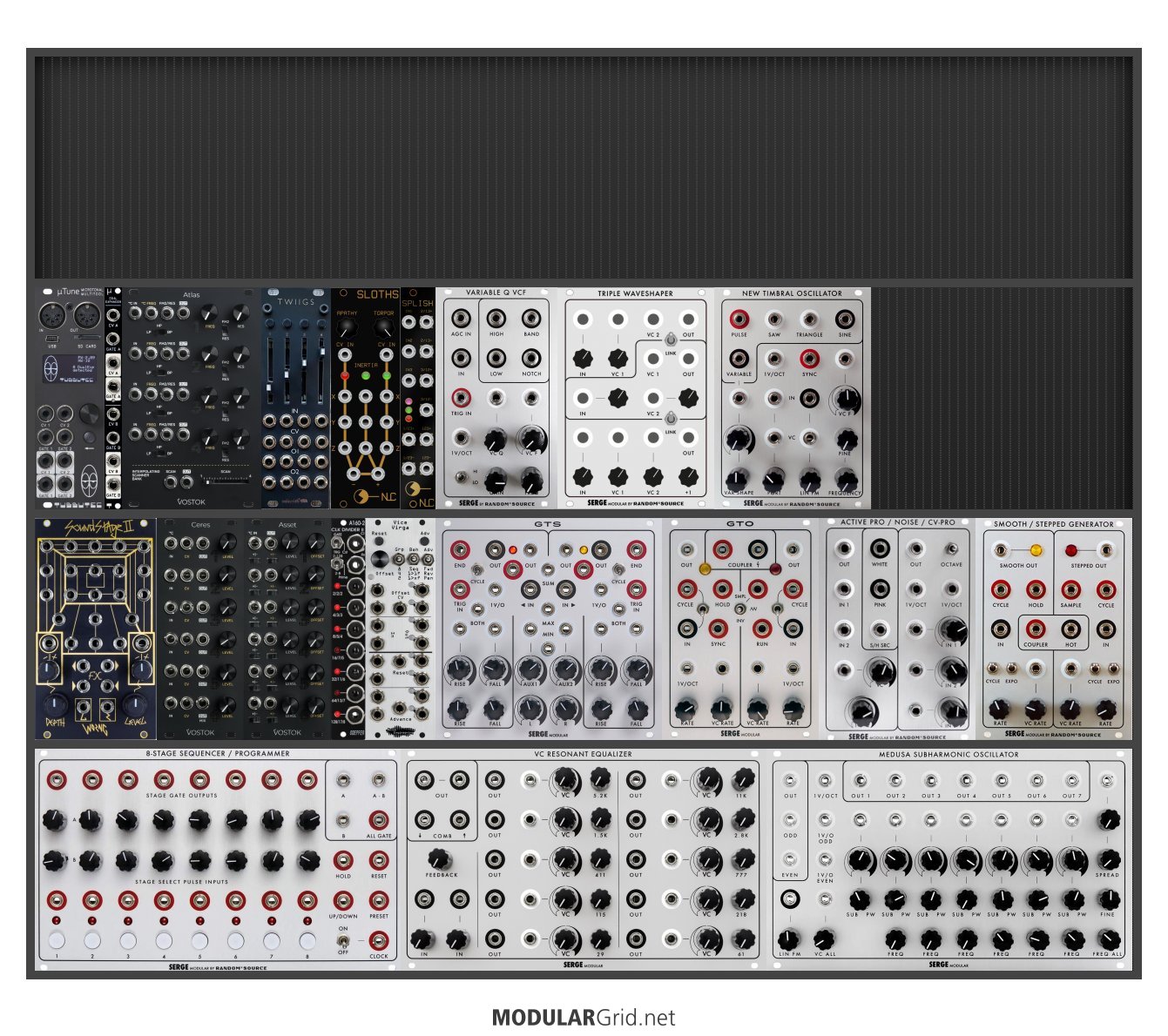Flip the ON/OFF toggle switch on the sequencer
1168x1036 pixels.
[x=343, y=940]
